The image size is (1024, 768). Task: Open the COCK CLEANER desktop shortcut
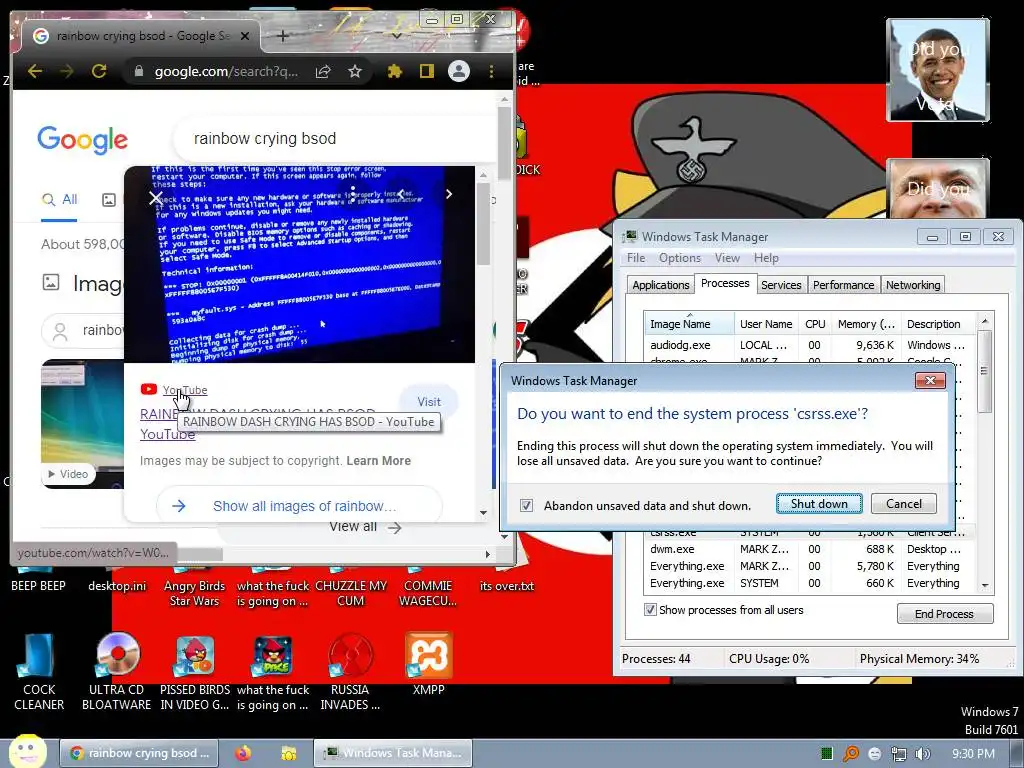coord(39,671)
